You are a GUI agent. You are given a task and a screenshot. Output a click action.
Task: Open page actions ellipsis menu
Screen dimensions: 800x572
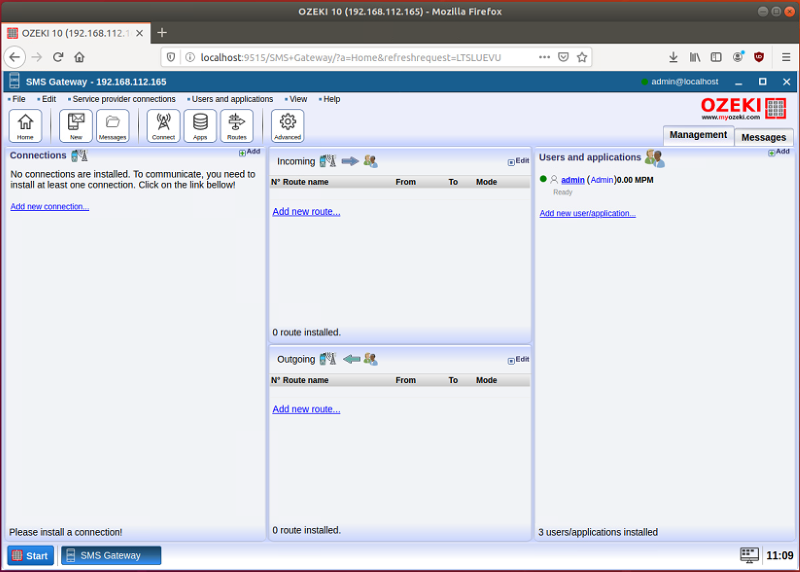coord(544,57)
